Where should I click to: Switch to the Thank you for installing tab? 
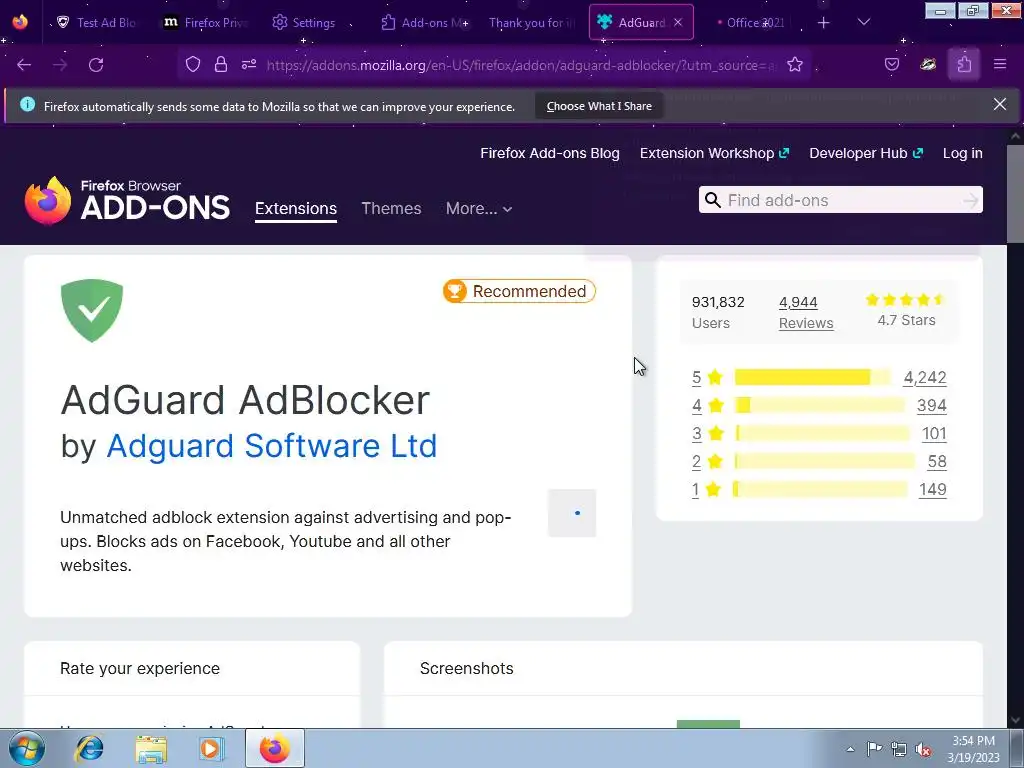[x=532, y=22]
